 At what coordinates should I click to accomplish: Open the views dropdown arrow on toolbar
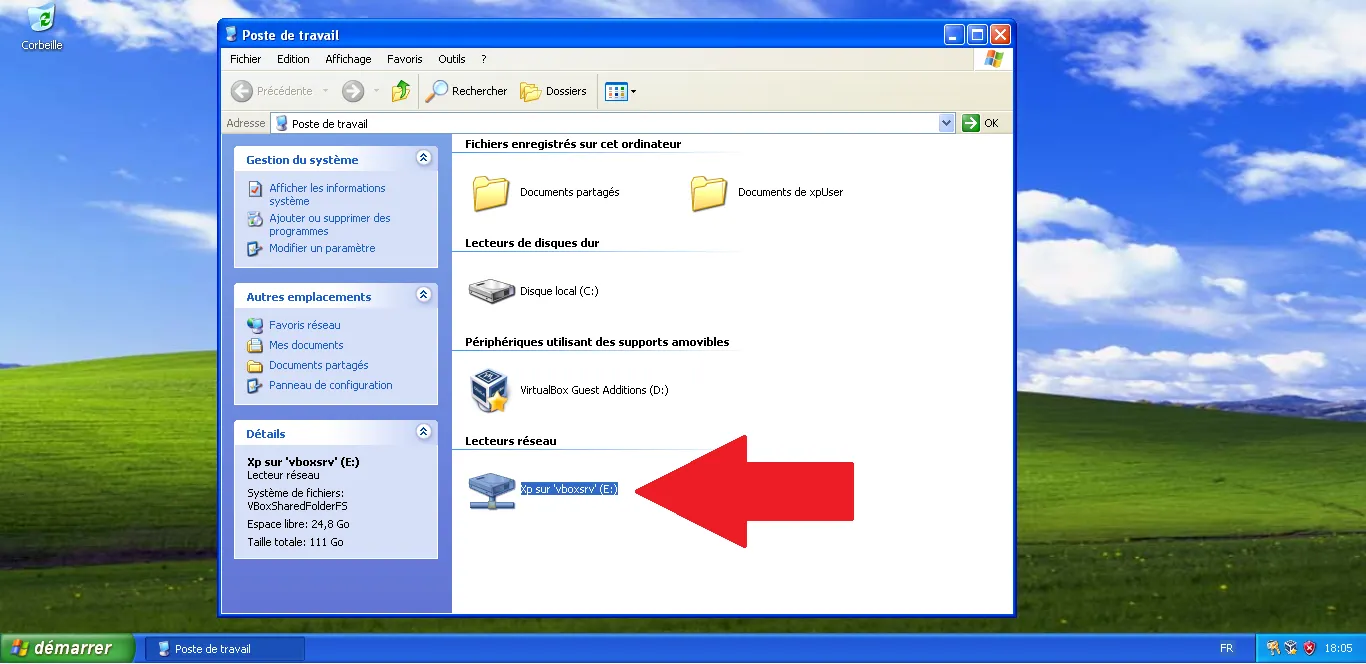coord(633,91)
